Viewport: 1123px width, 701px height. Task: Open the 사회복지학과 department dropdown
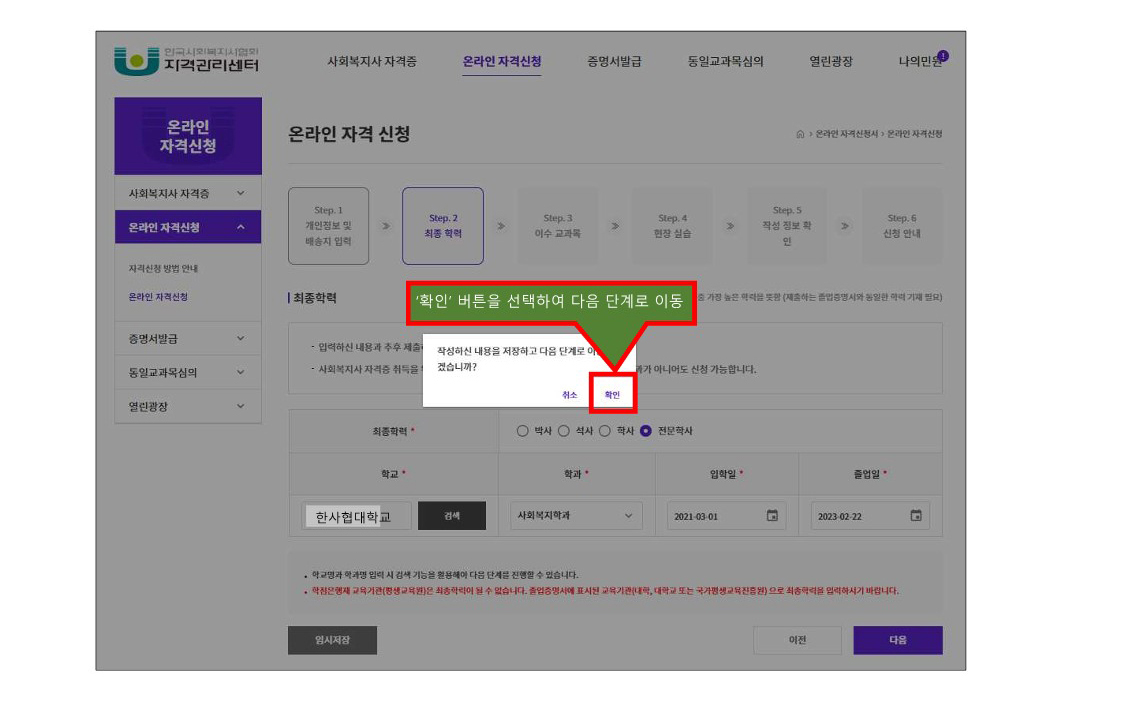click(576, 516)
